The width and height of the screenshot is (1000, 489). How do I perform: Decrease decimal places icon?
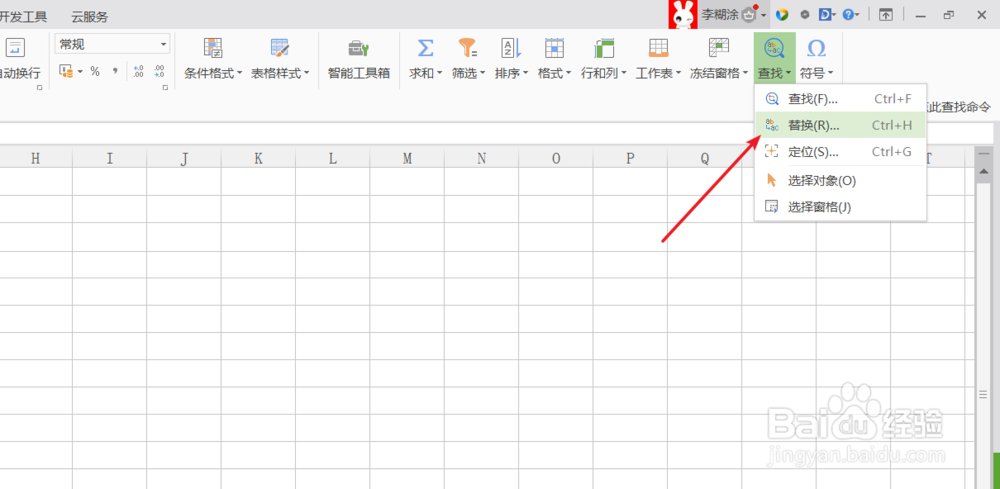click(x=159, y=71)
